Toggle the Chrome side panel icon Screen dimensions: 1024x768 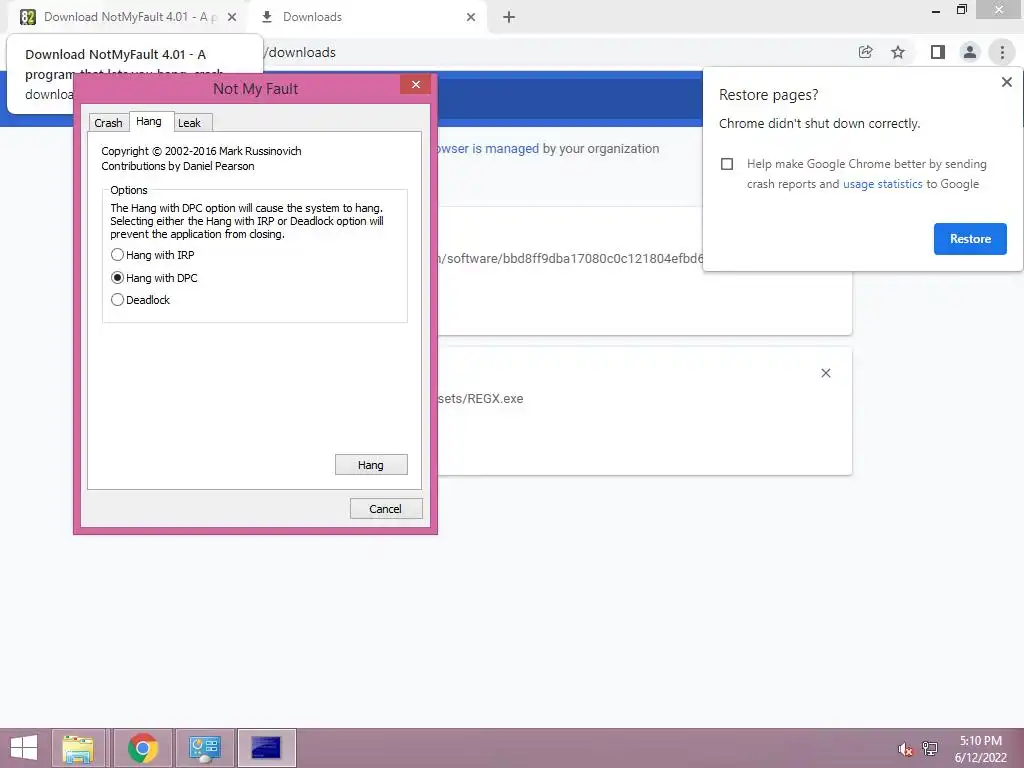click(x=938, y=52)
